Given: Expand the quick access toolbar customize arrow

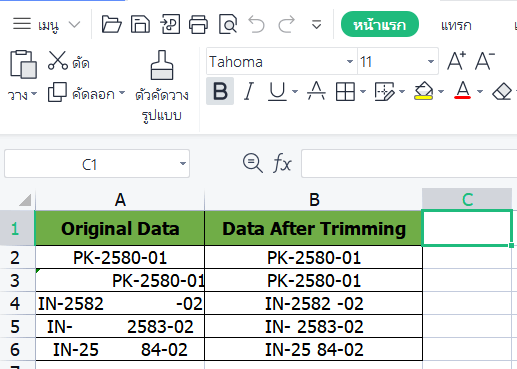Looking at the screenshot, I should (x=316, y=25).
